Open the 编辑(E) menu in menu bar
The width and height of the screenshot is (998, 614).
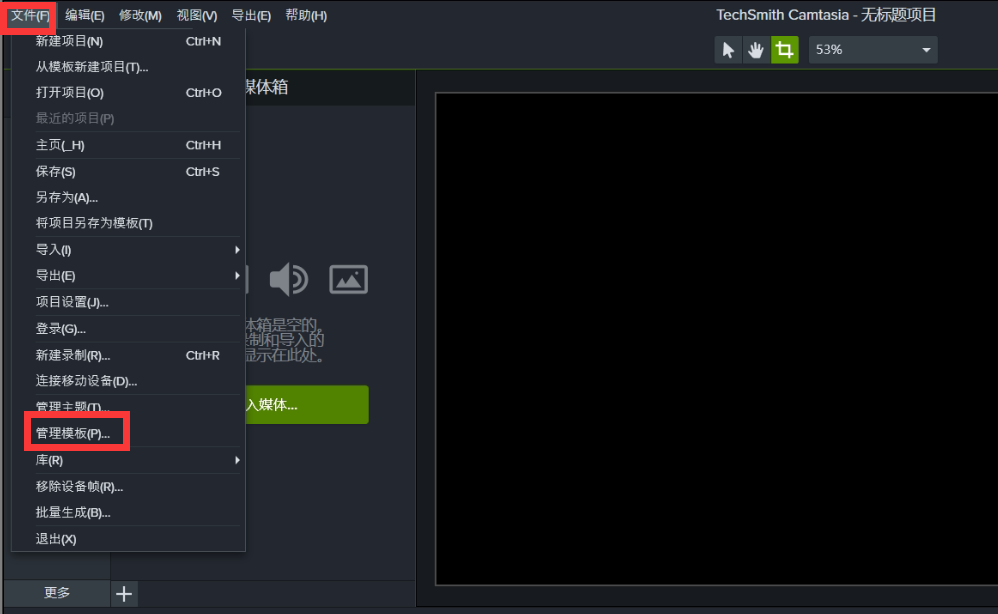85,15
